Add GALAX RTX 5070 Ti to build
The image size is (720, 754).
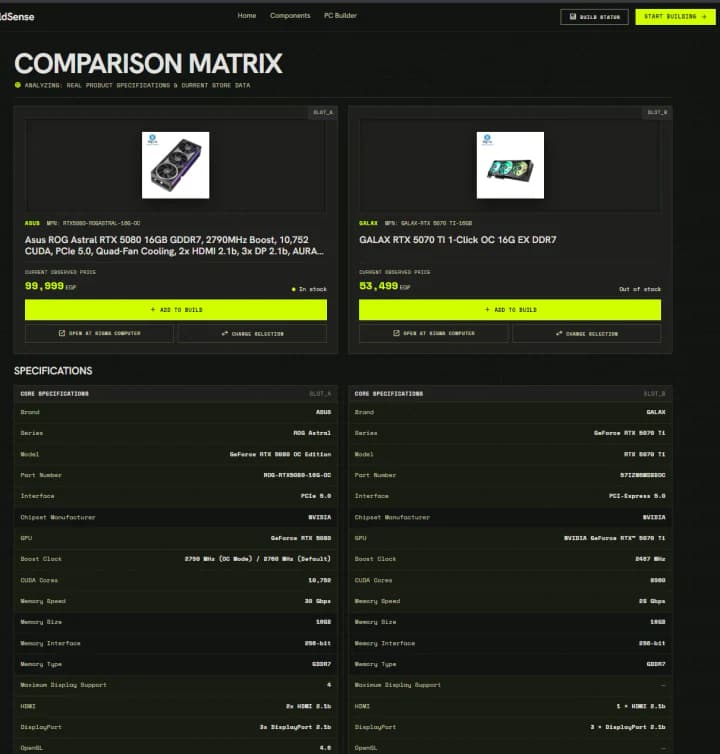click(x=510, y=310)
